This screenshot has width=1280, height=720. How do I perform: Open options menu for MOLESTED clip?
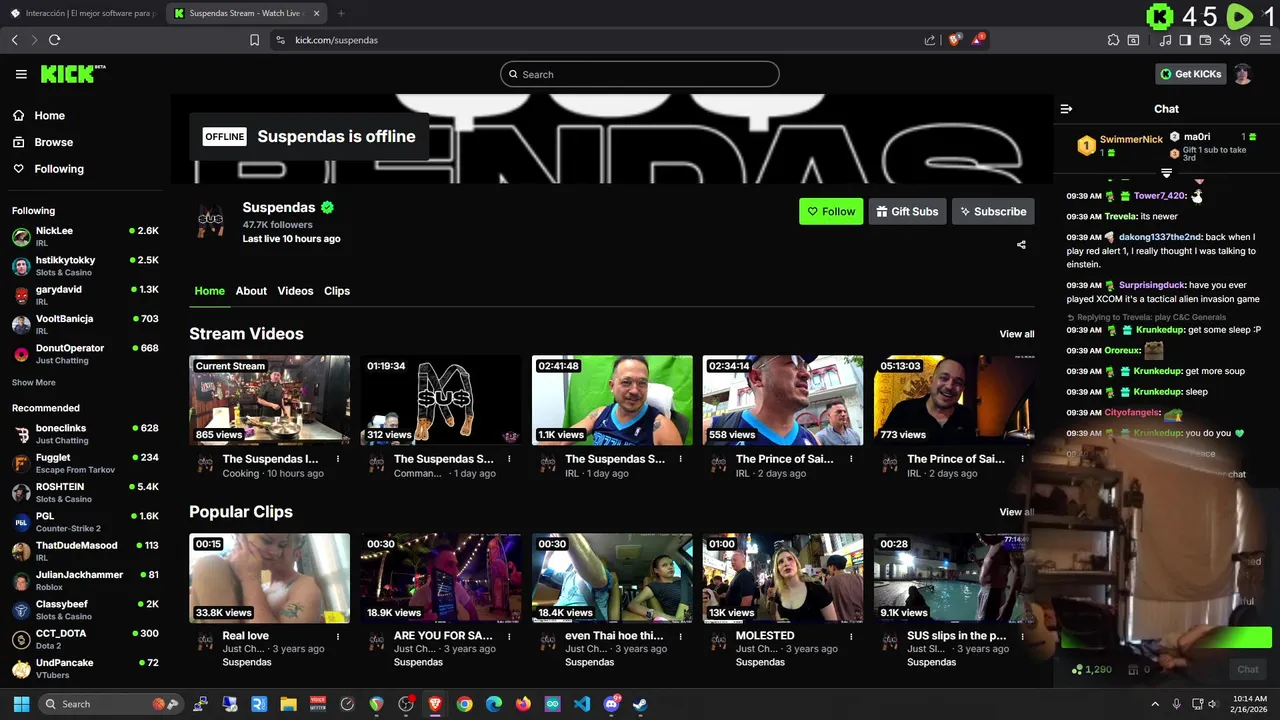(x=851, y=636)
